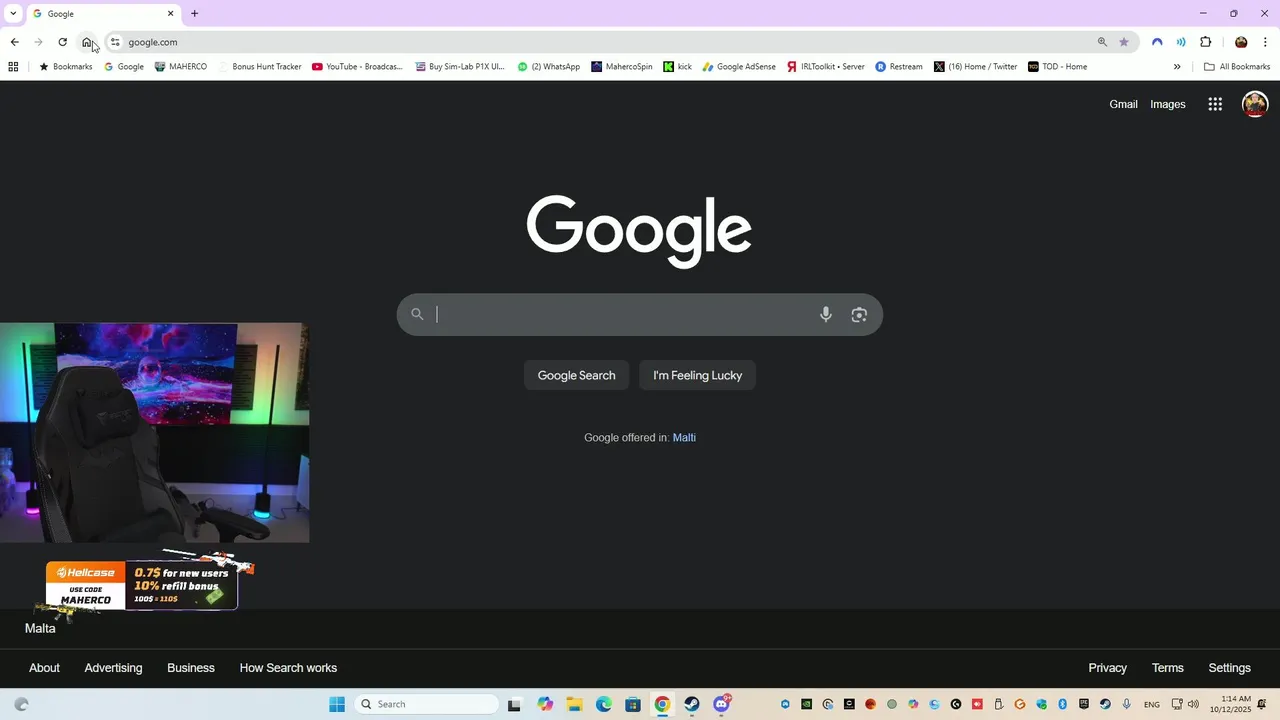Open the About footer link

(44, 668)
